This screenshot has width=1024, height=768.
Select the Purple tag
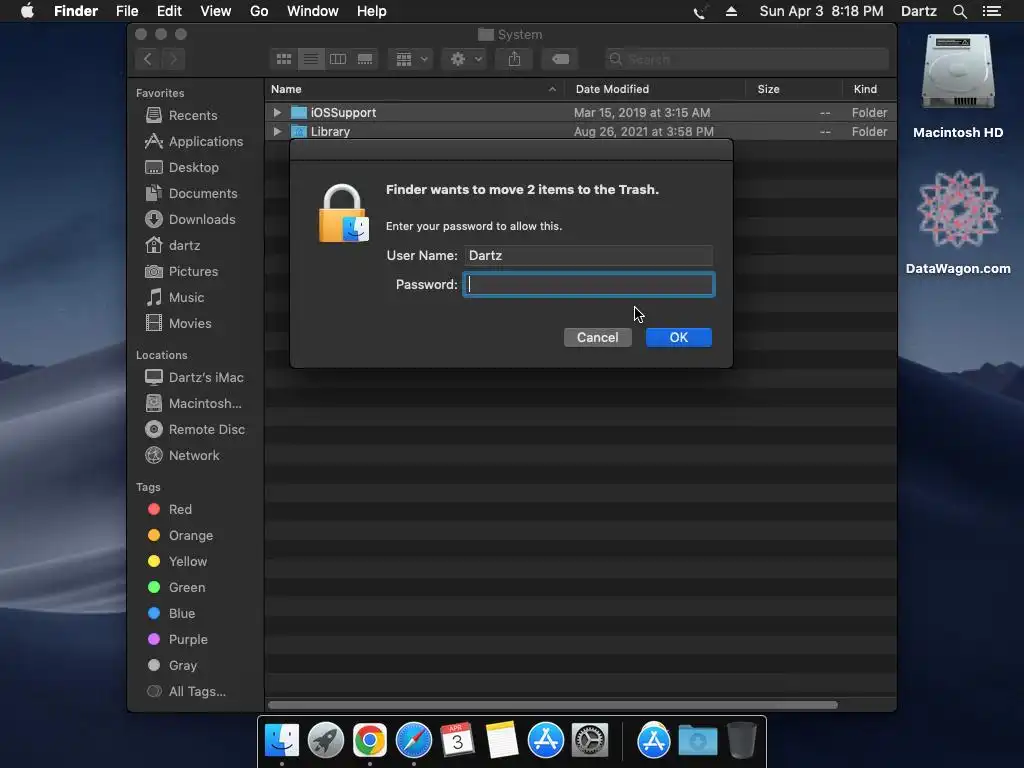178,639
